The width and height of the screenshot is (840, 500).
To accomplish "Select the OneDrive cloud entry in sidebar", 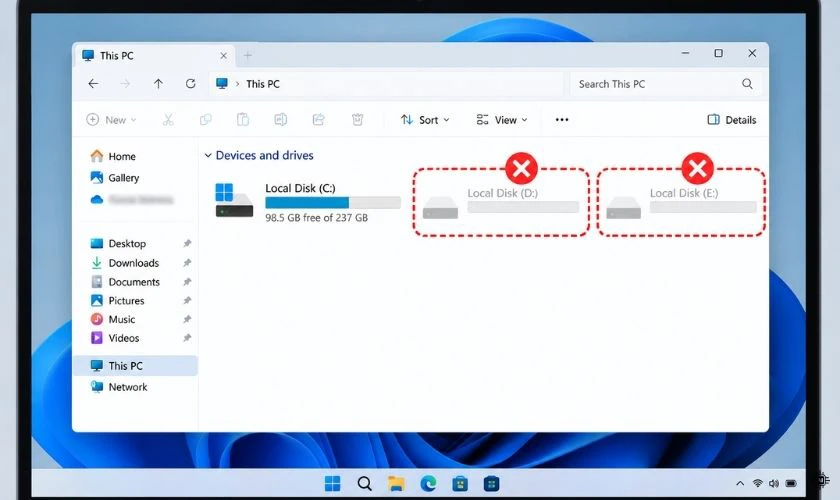I will tap(132, 200).
